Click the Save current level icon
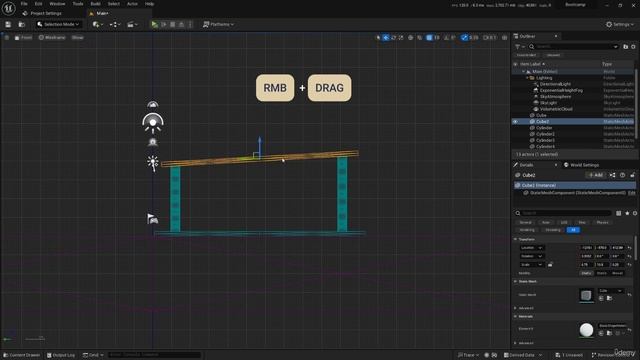Image resolution: width=640 pixels, height=360 pixels. click(x=8, y=24)
